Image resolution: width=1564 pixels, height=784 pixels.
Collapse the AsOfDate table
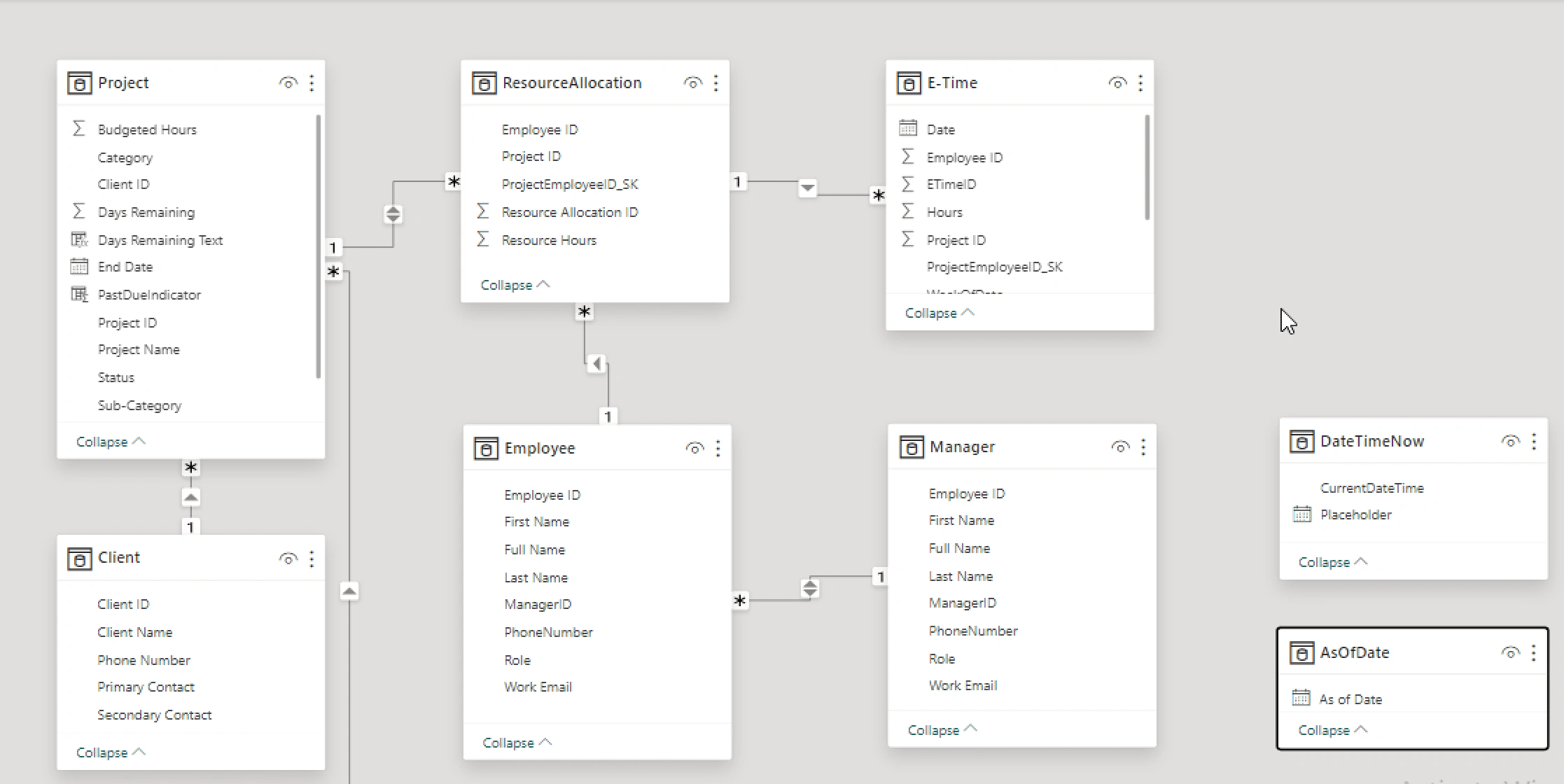(1333, 730)
